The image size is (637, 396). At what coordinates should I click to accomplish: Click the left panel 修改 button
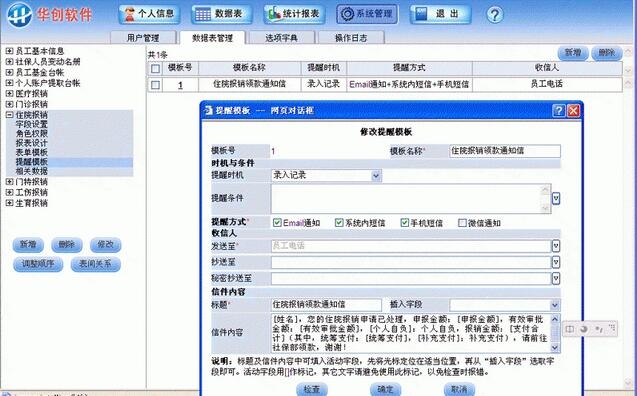click(x=105, y=245)
